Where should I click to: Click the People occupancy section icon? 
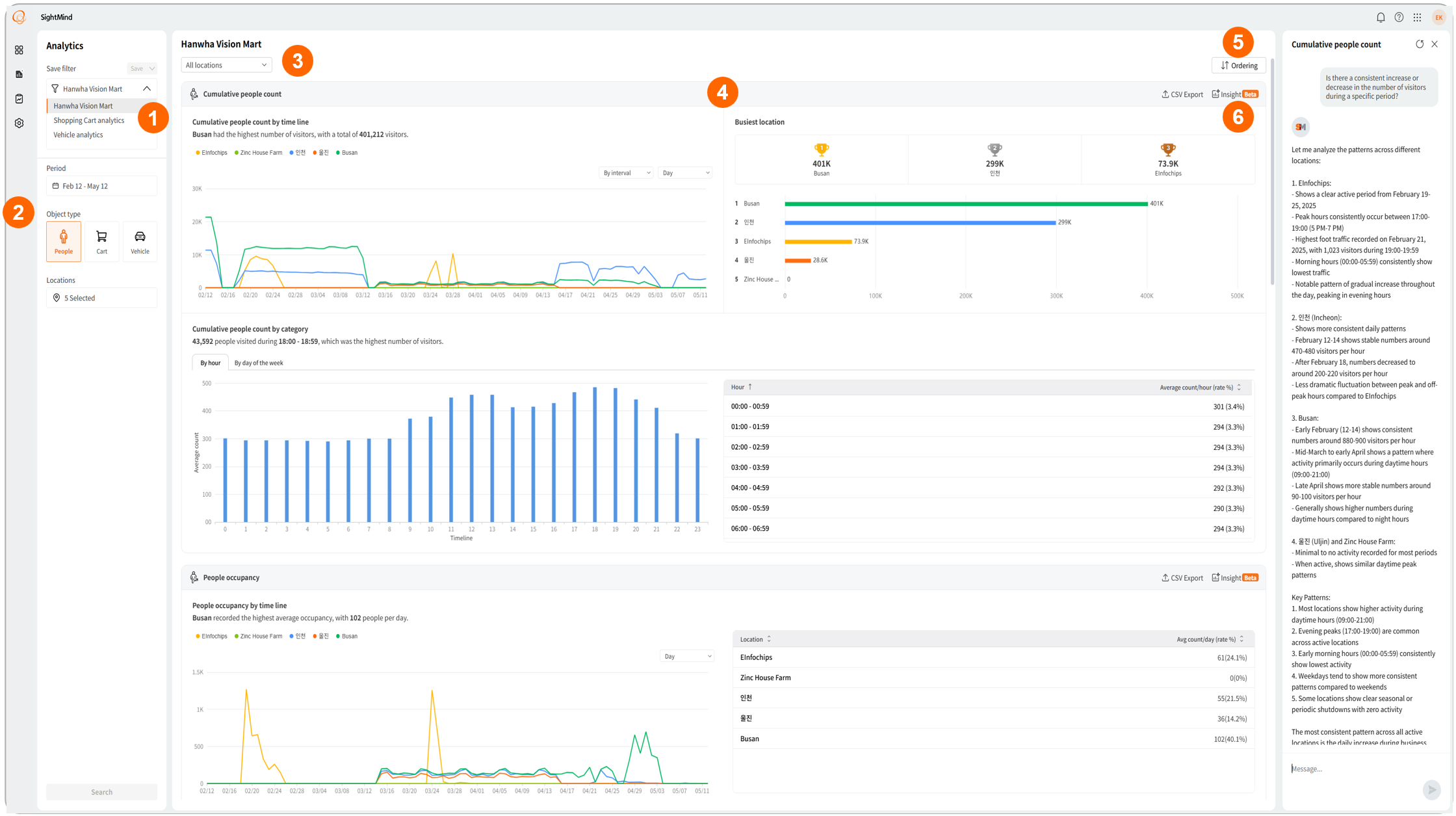click(194, 577)
